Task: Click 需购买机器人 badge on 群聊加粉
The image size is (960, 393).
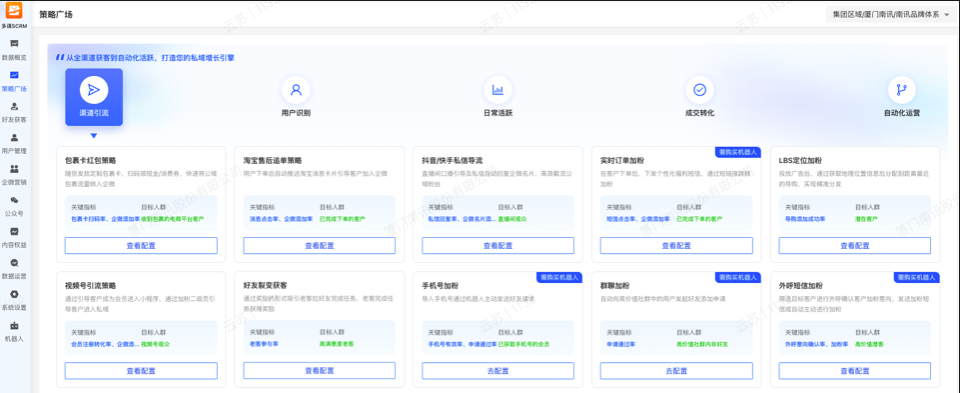Action: (738, 277)
